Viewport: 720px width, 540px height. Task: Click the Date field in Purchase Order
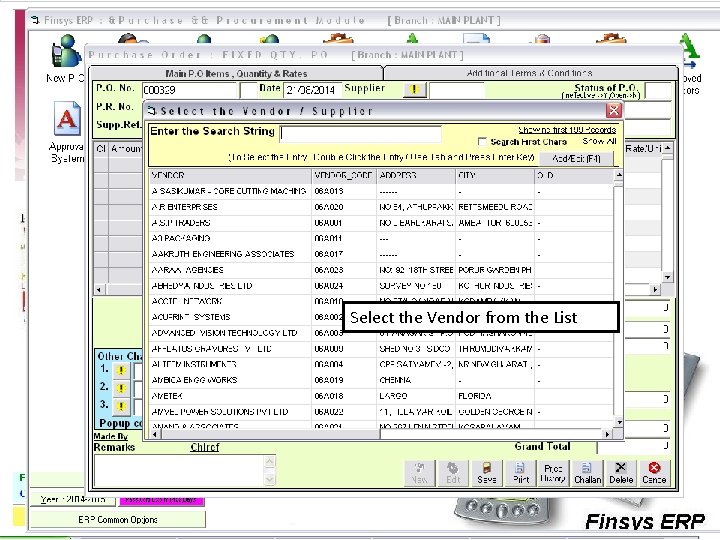[x=312, y=90]
